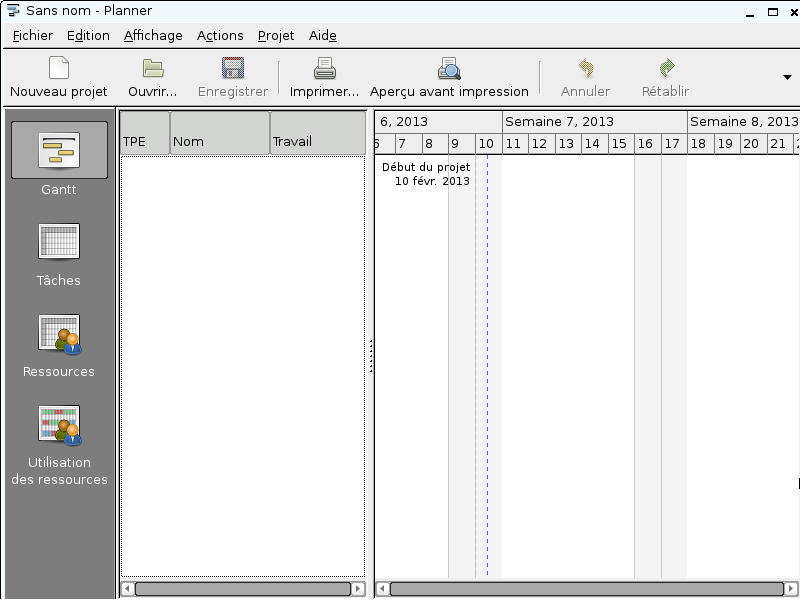Open the Edition menu
The image size is (800, 600).
(x=88, y=36)
